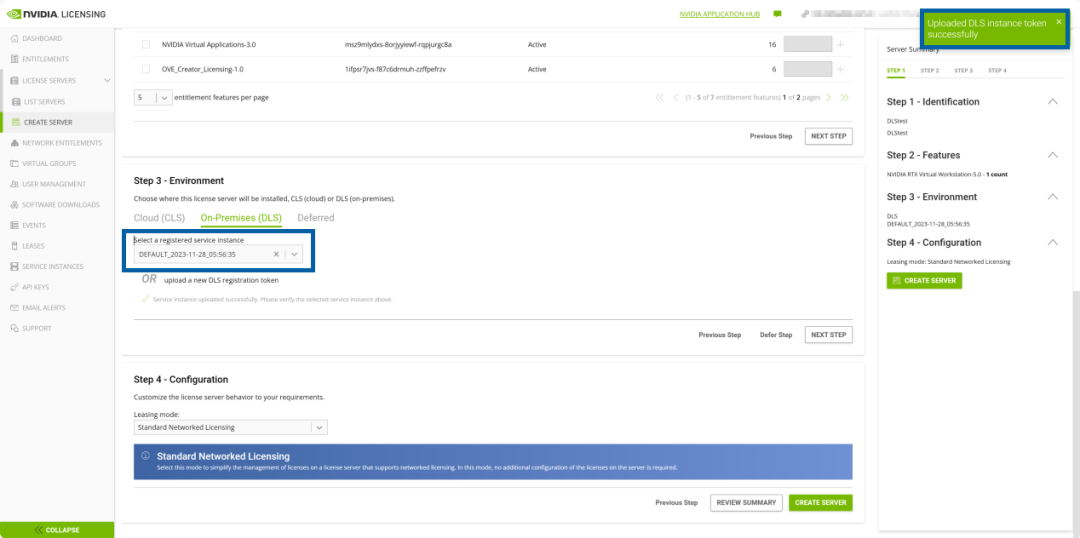Click Defer Step in Environment section
The image size is (1080, 538).
[776, 335]
